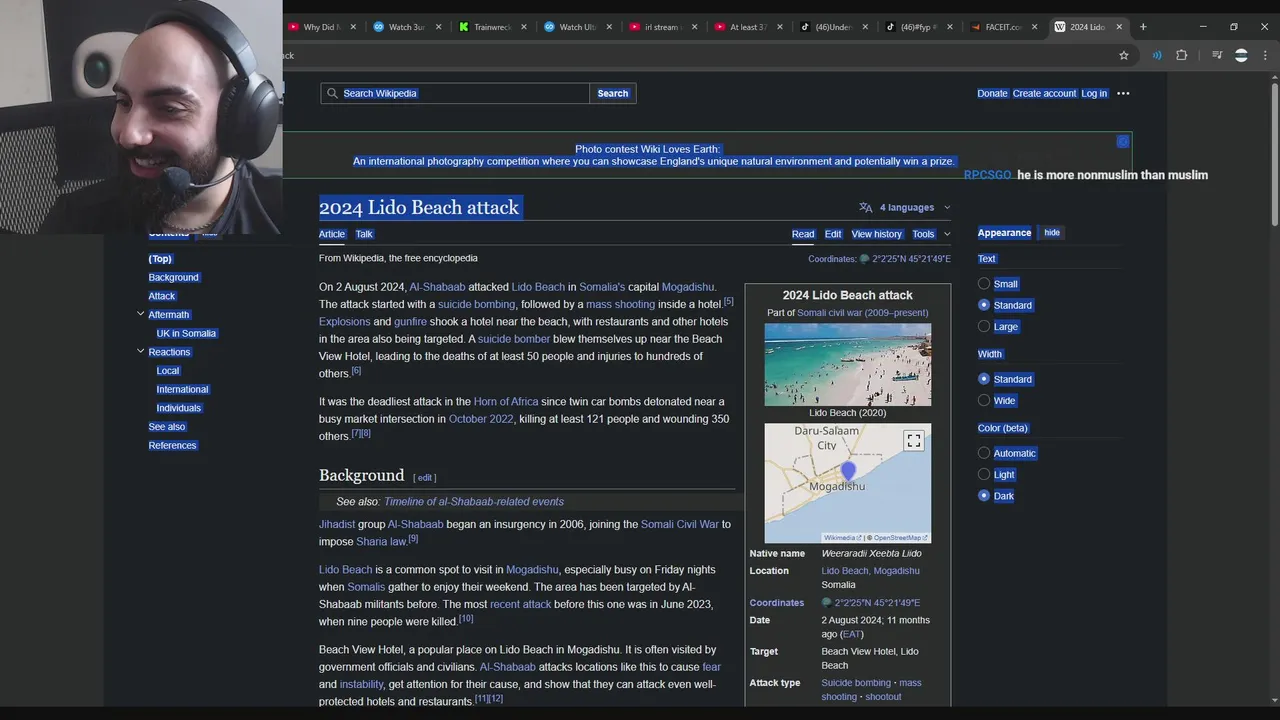Open a new browser tab with plus
The height and width of the screenshot is (720, 1280).
click(x=1143, y=27)
